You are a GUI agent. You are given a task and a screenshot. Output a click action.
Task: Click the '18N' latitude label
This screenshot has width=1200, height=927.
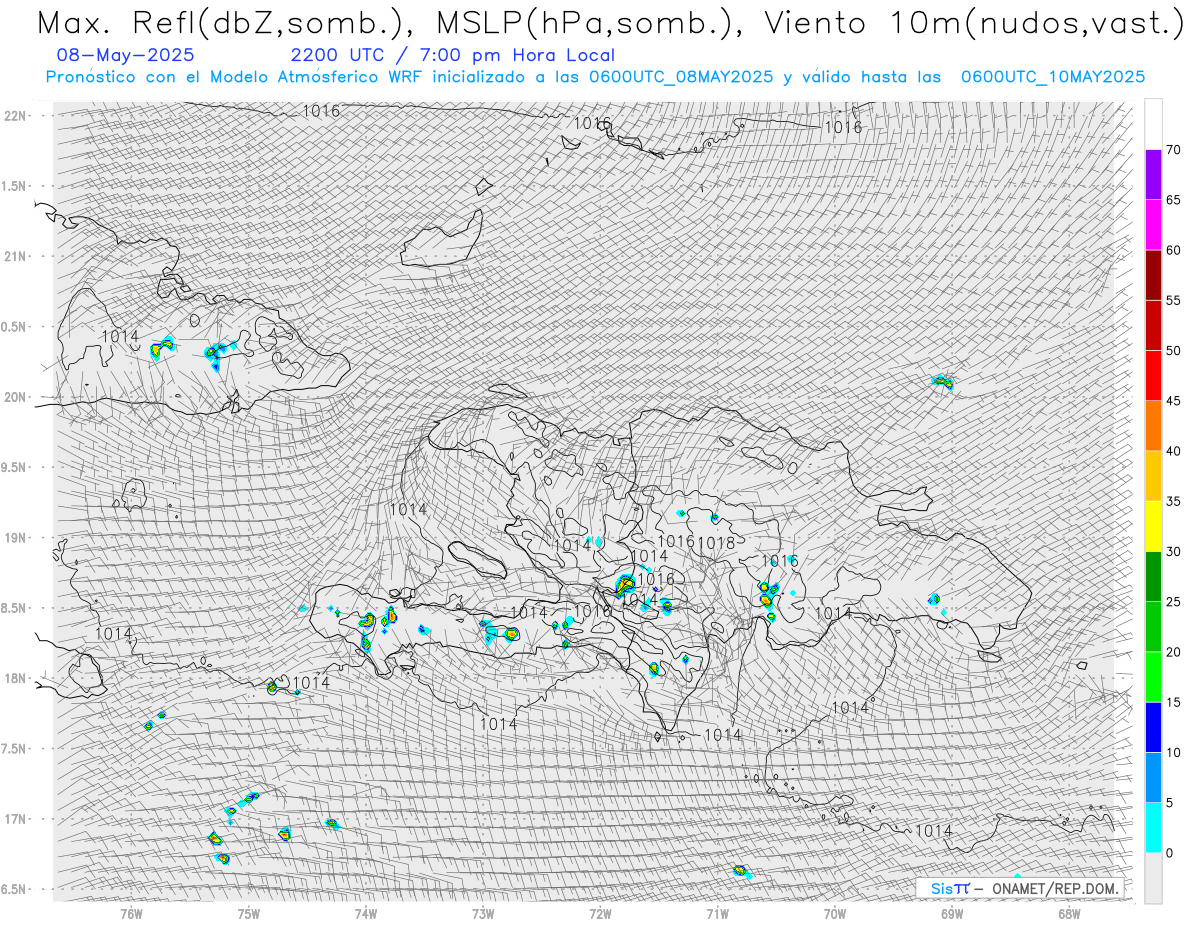click(x=15, y=678)
